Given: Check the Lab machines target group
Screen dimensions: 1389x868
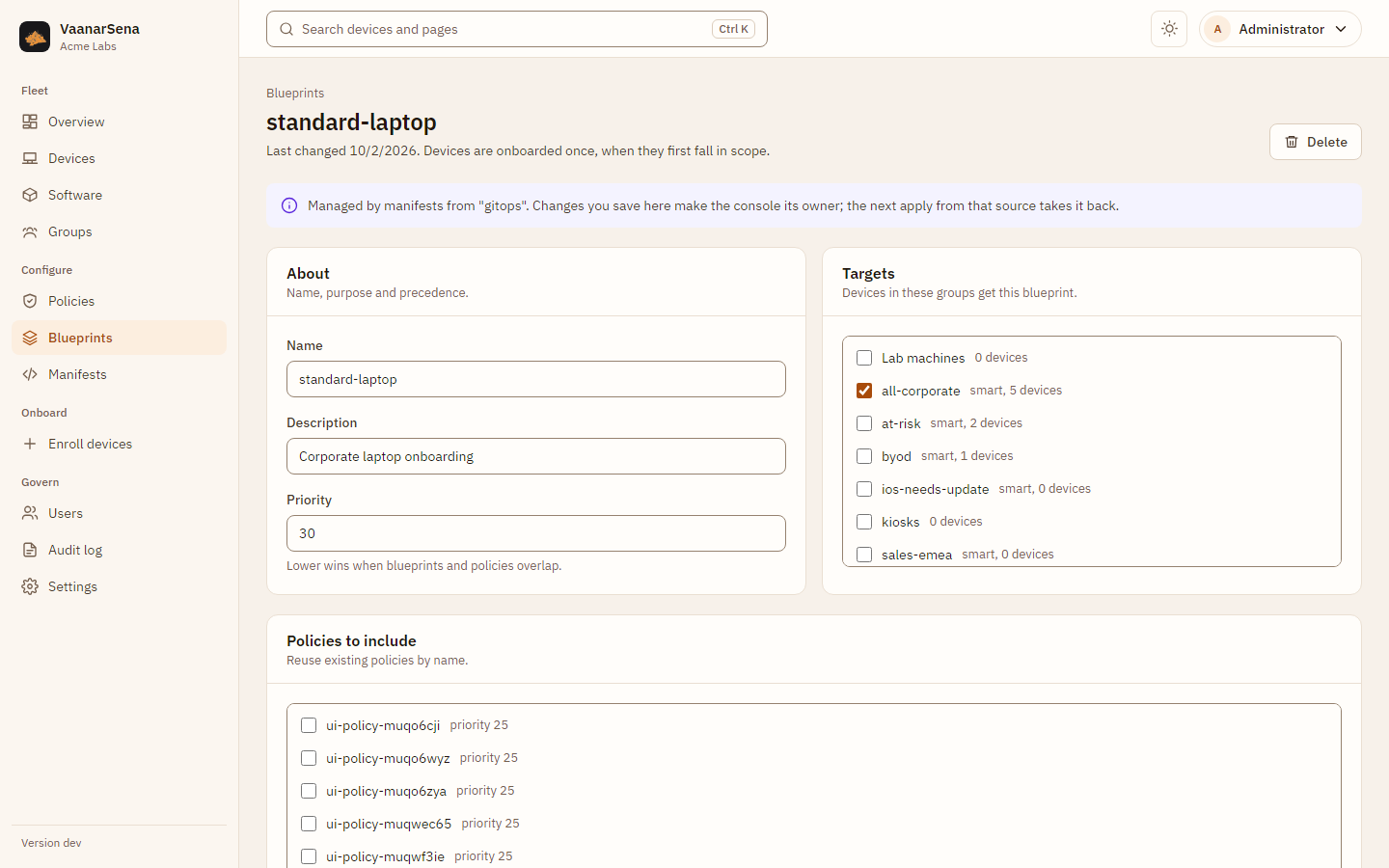Looking at the screenshot, I should point(864,358).
